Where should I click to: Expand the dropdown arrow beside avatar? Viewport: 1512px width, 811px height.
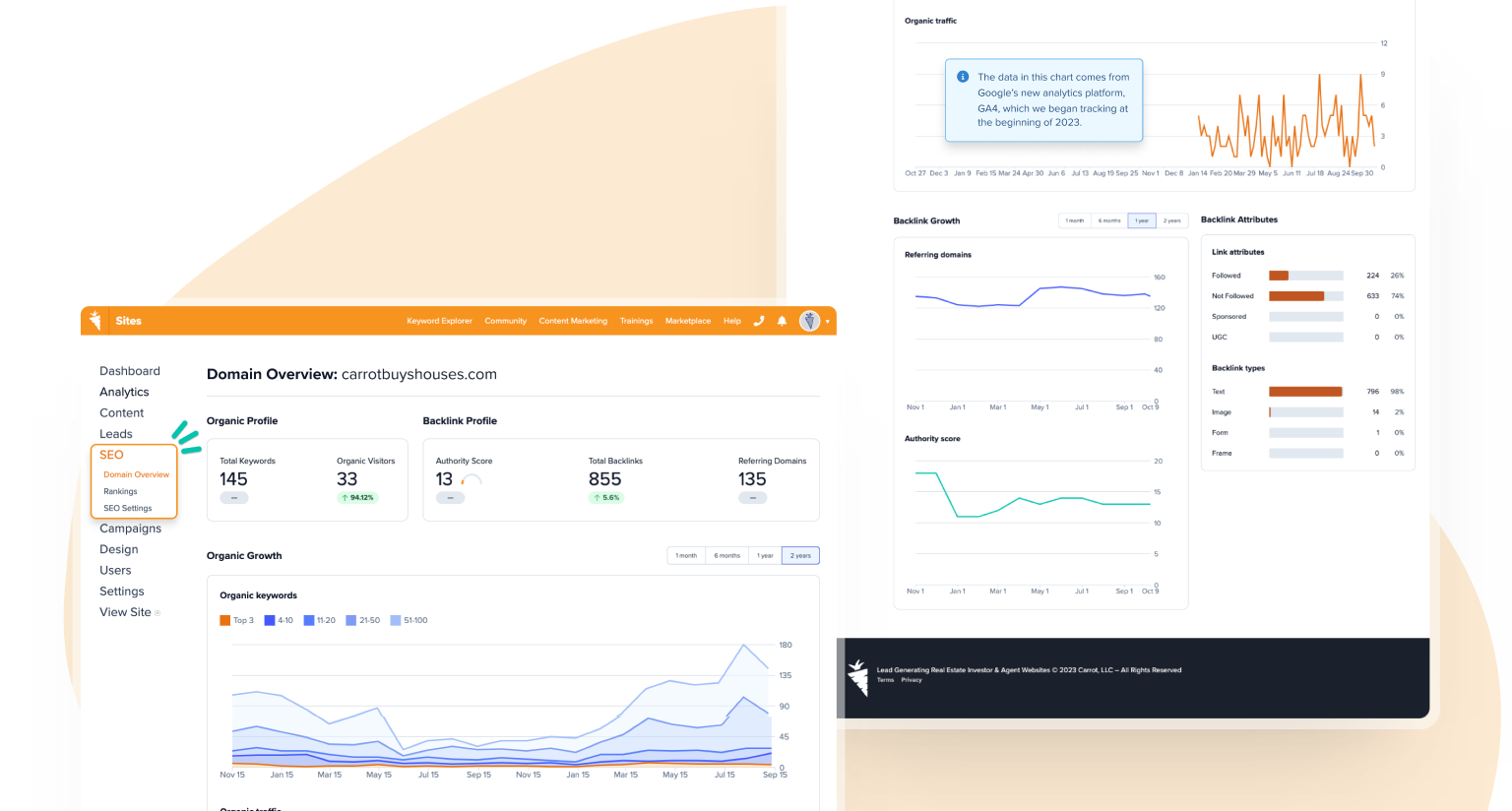point(827,322)
